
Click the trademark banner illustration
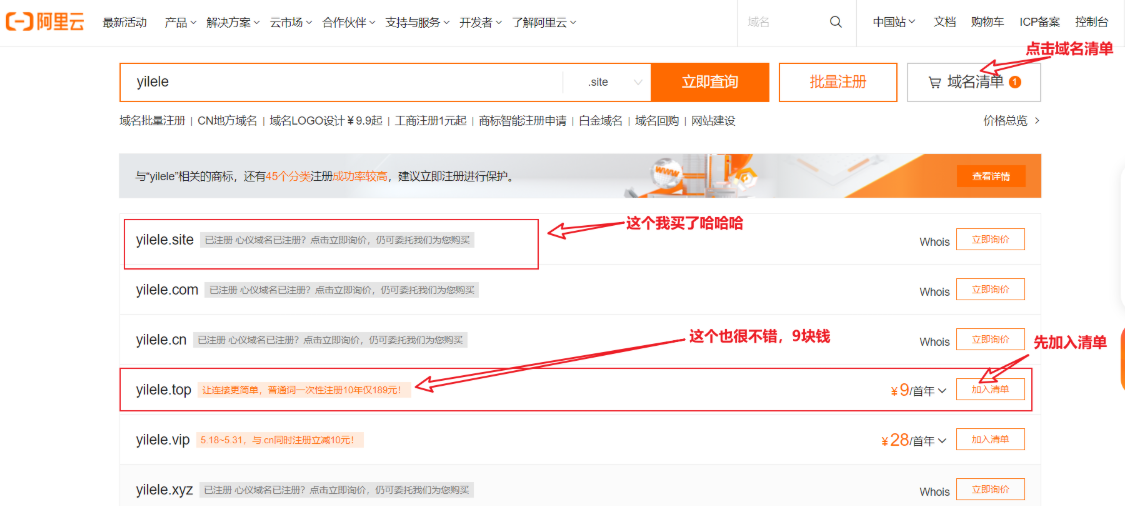click(x=691, y=176)
